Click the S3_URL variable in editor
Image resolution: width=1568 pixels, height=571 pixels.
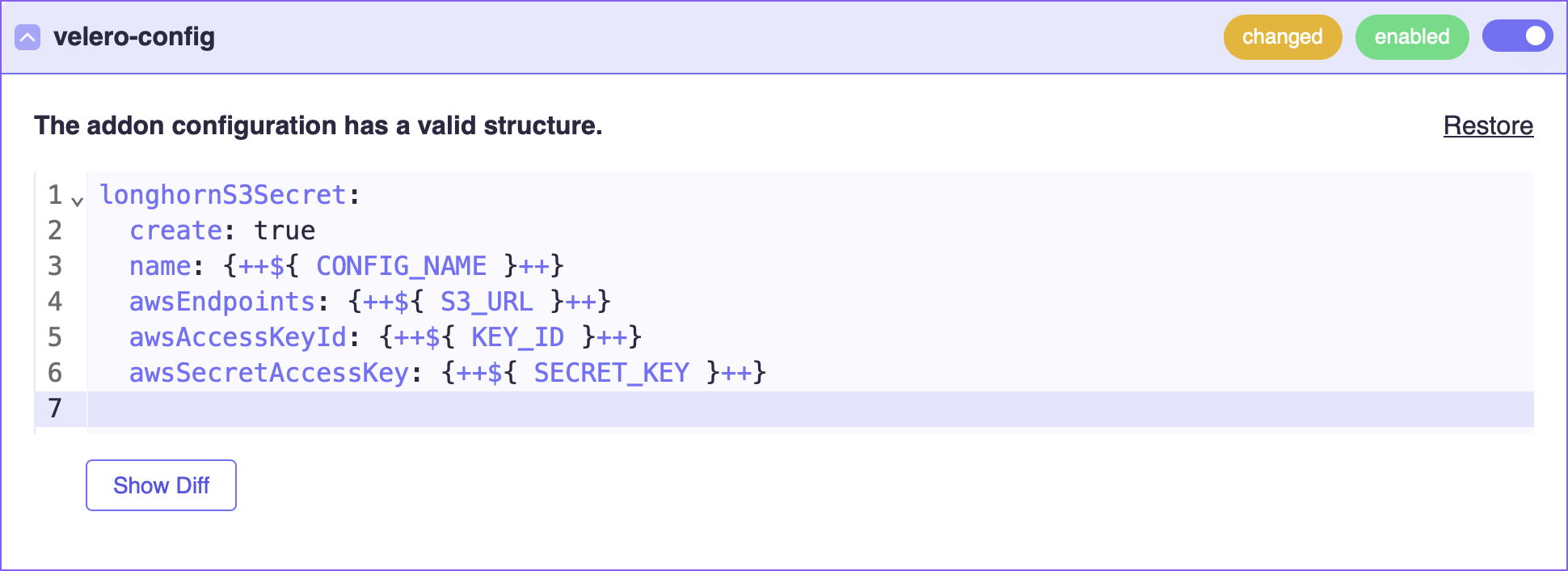tap(486, 302)
